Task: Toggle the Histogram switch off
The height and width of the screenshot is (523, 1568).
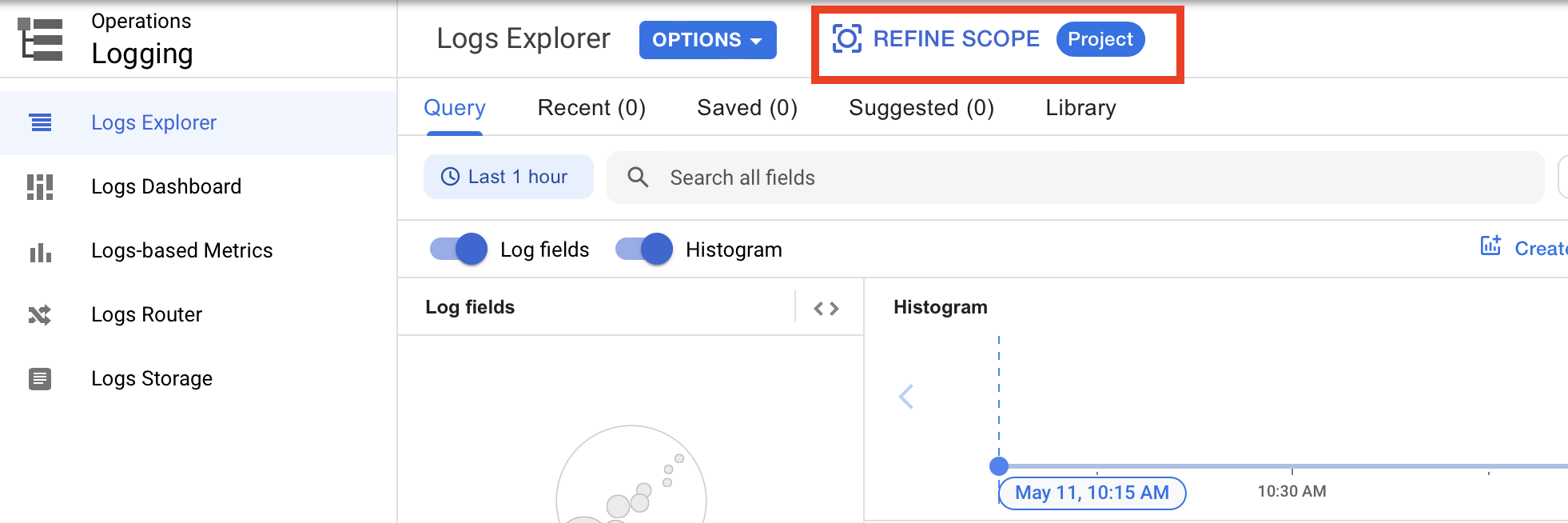Action: point(644,250)
